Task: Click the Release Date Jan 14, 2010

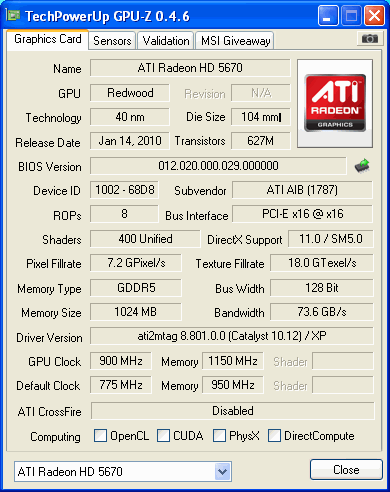Action: [x=130, y=141]
